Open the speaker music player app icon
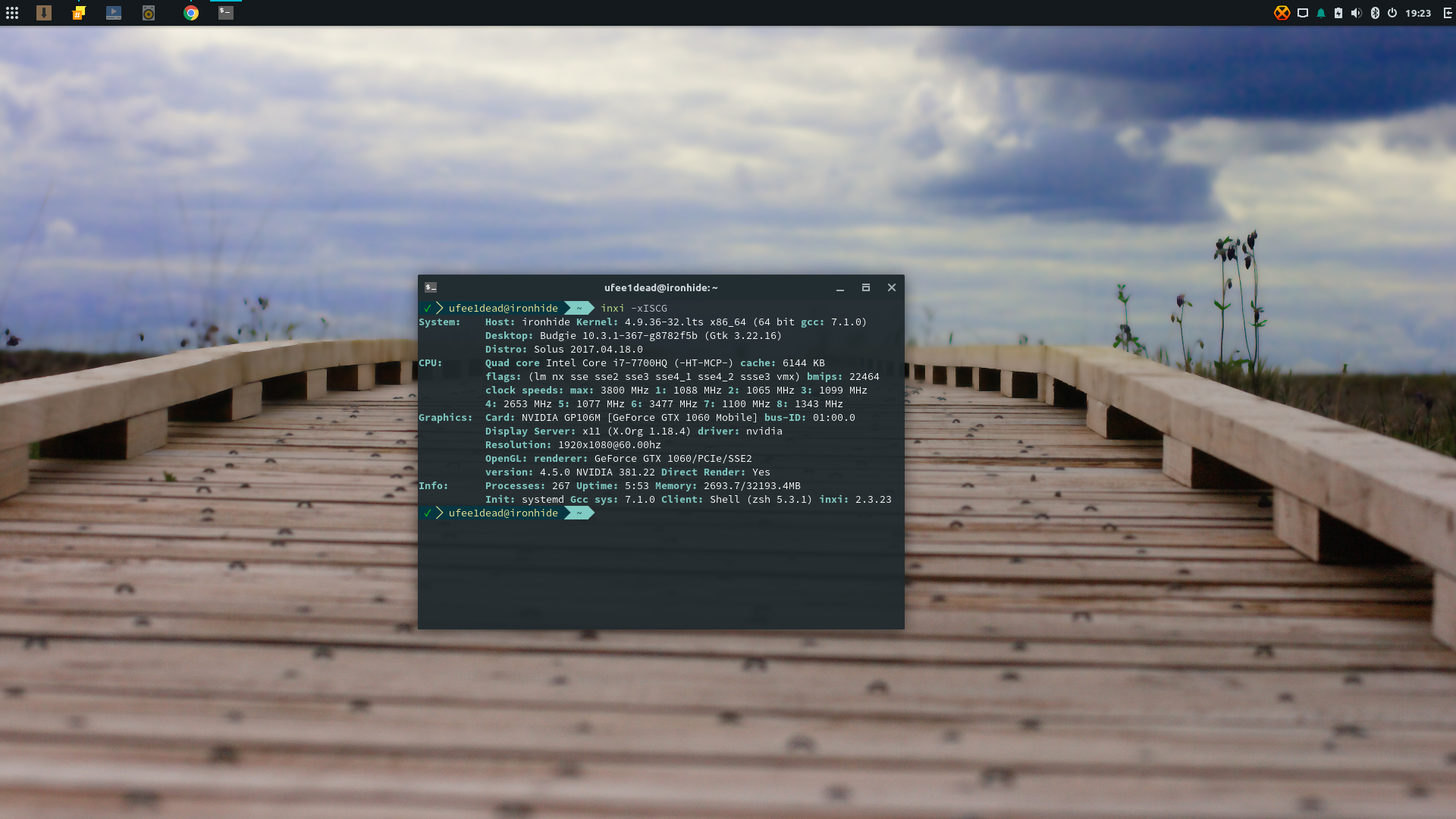The image size is (1456, 819). pyautogui.click(x=149, y=13)
